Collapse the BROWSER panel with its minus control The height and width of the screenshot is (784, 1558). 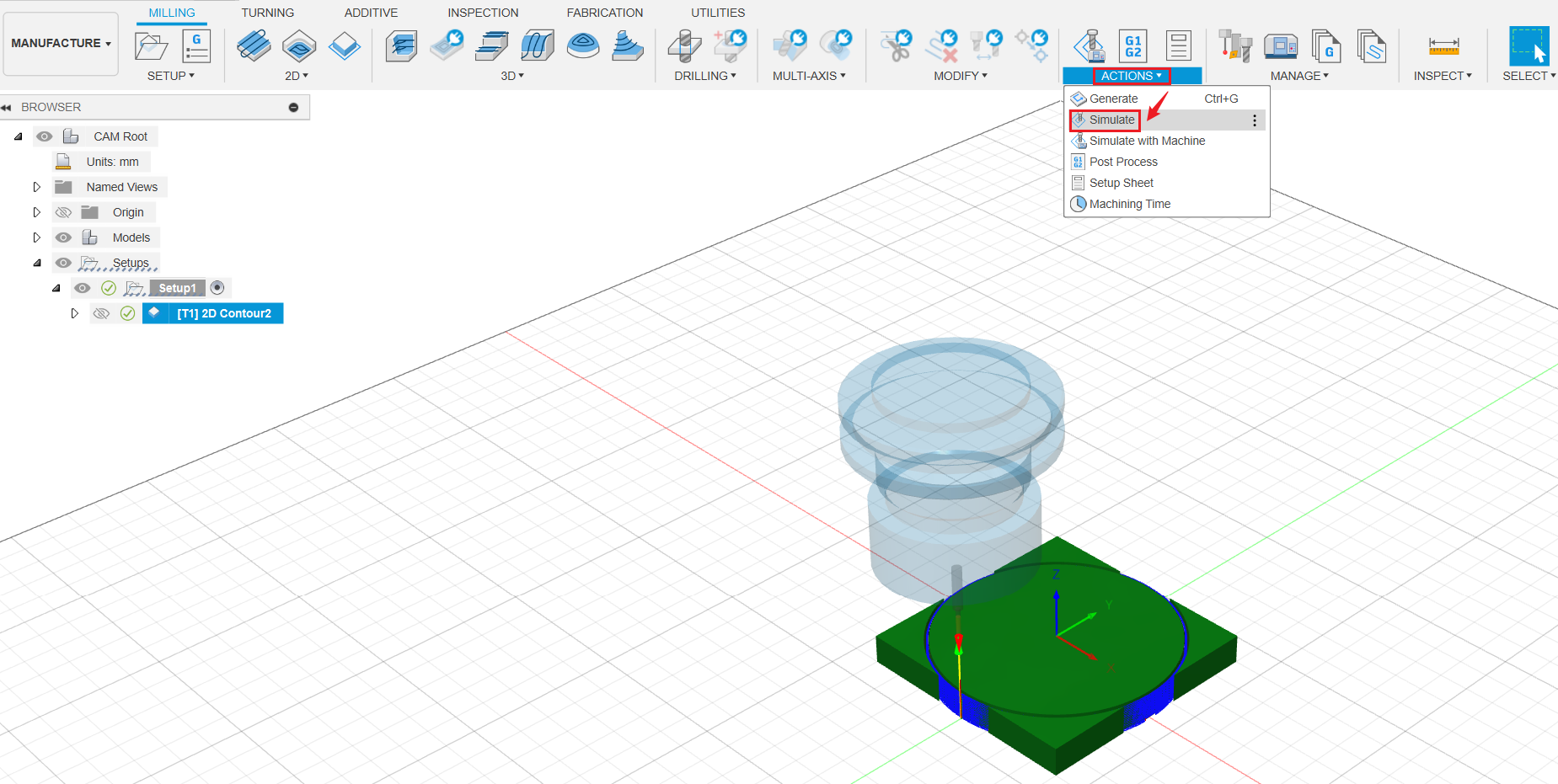pos(293,107)
